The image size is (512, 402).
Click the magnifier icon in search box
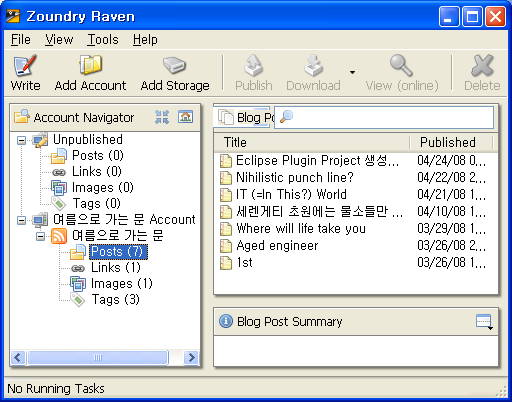pyautogui.click(x=286, y=117)
